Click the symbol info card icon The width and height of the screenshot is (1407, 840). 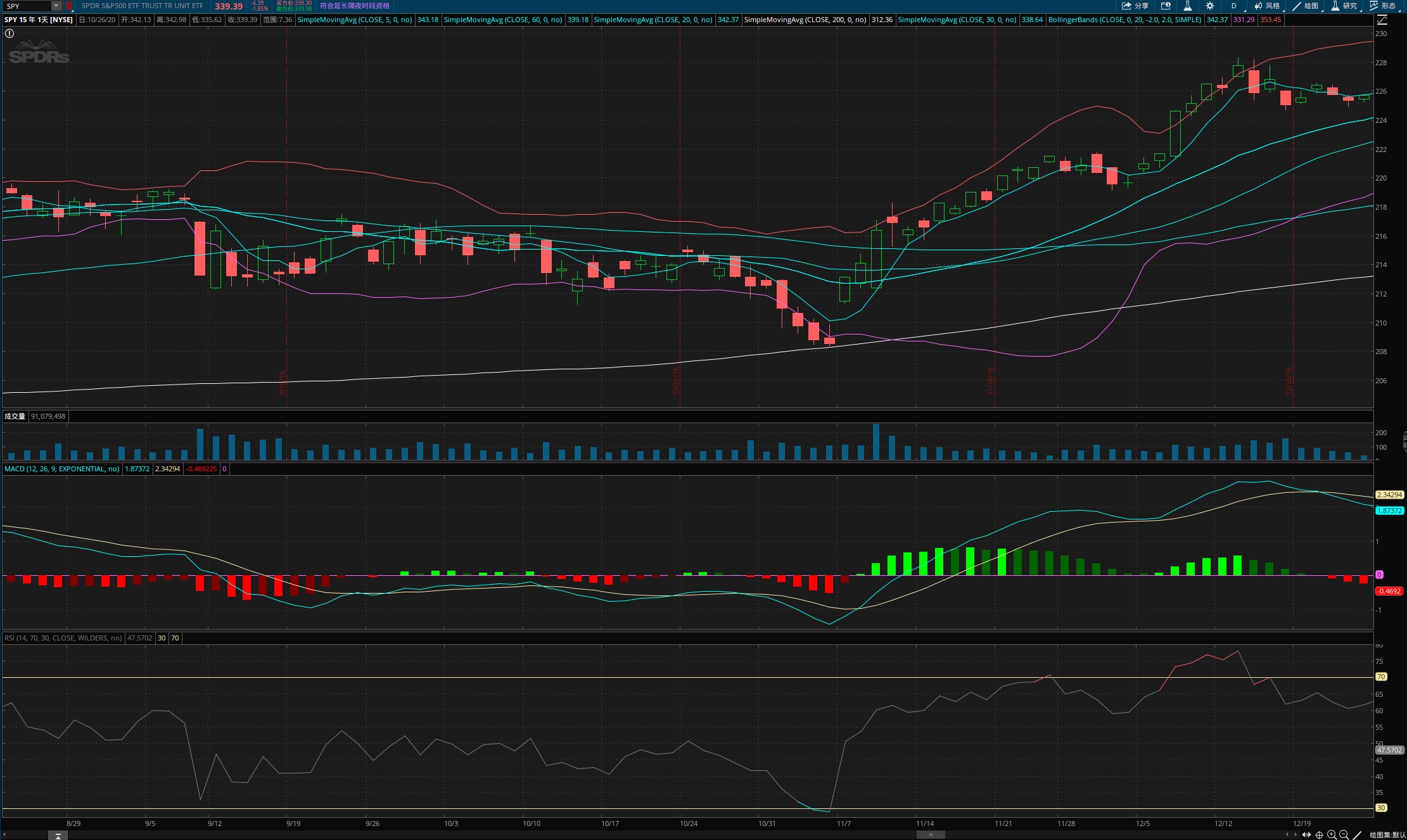(1166, 6)
